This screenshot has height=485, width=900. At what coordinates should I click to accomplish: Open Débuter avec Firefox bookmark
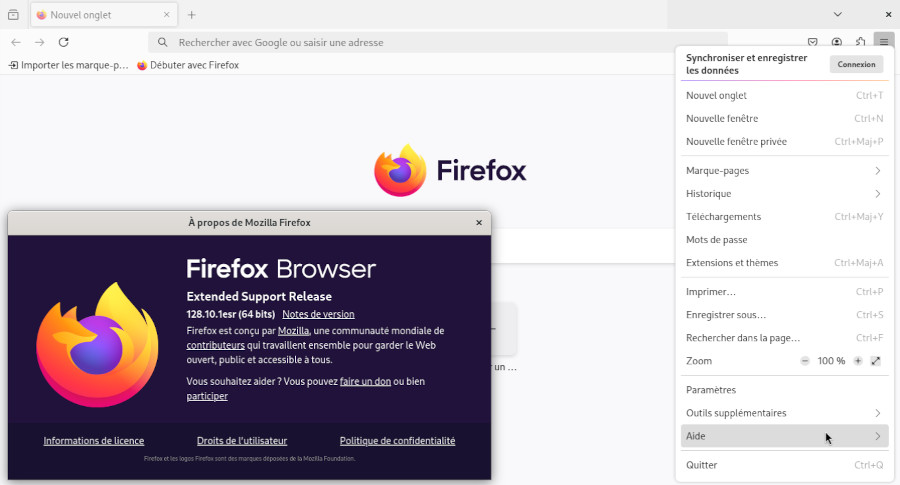tap(188, 65)
